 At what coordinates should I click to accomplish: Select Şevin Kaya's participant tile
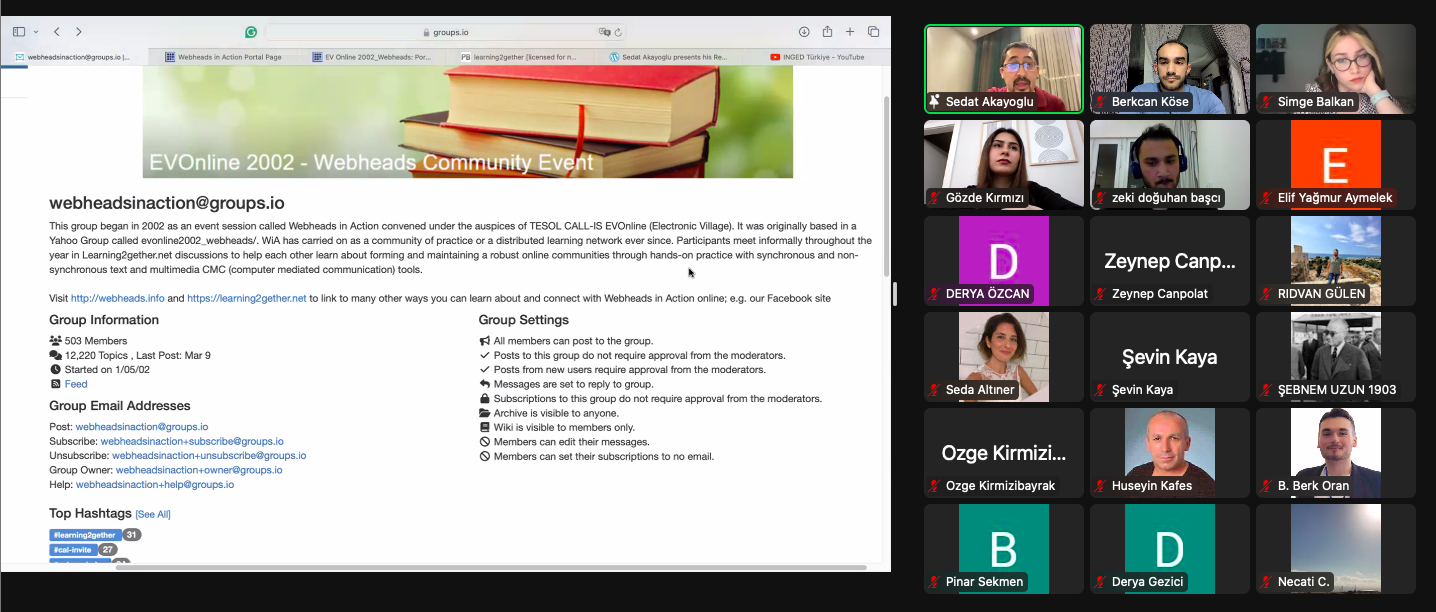1170,357
